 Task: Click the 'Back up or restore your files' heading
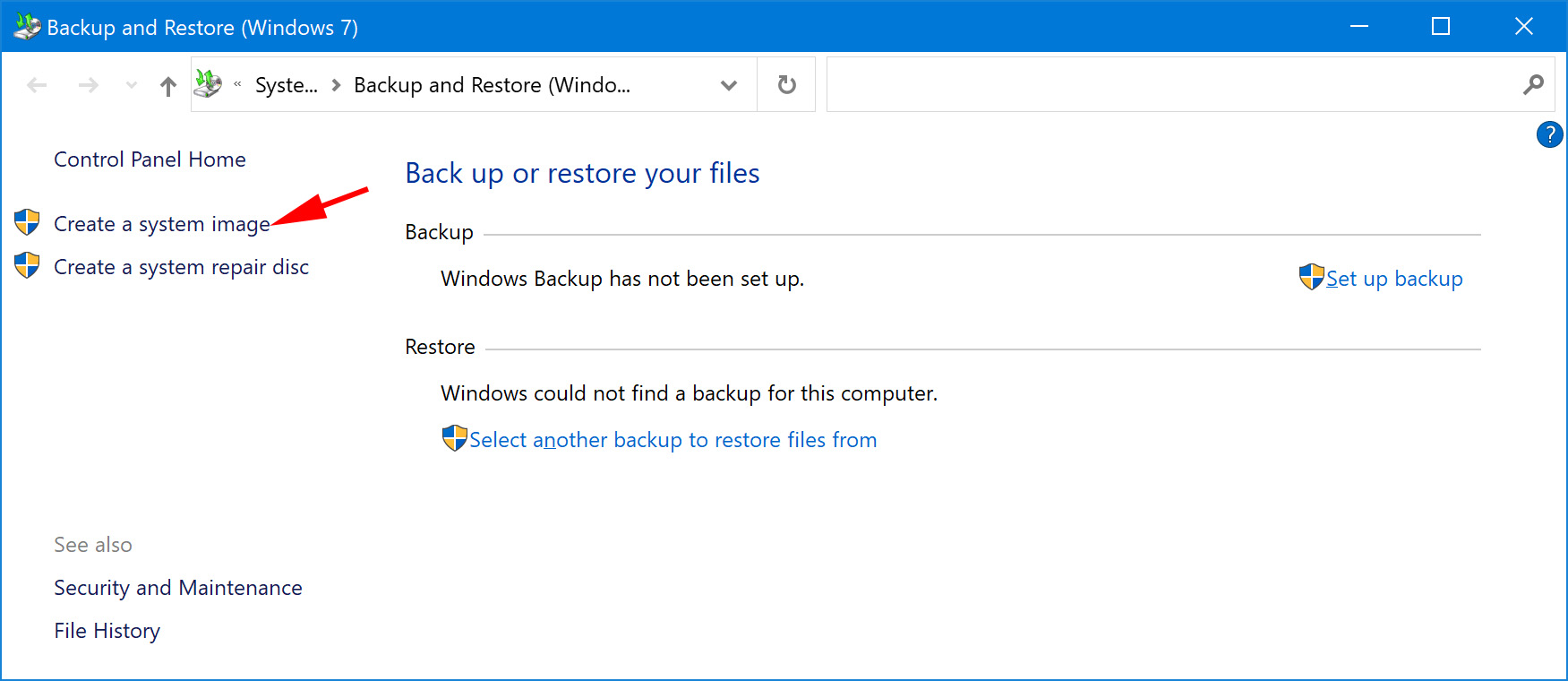coord(582,173)
